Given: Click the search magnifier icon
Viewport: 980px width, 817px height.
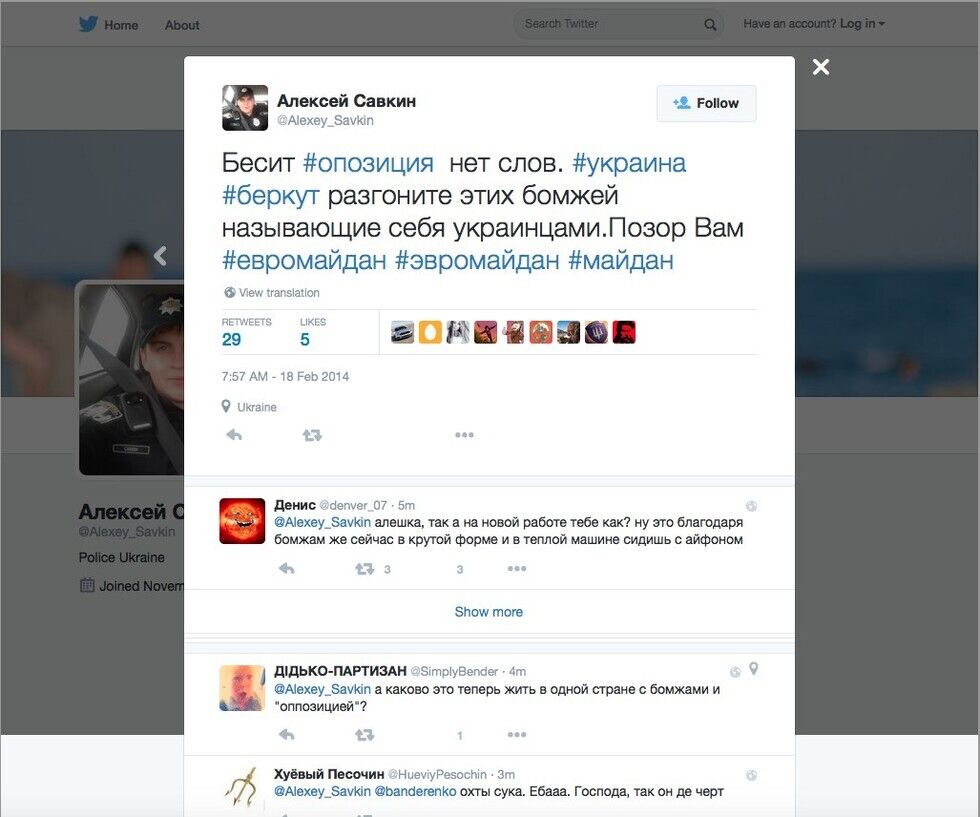Looking at the screenshot, I should 710,24.
